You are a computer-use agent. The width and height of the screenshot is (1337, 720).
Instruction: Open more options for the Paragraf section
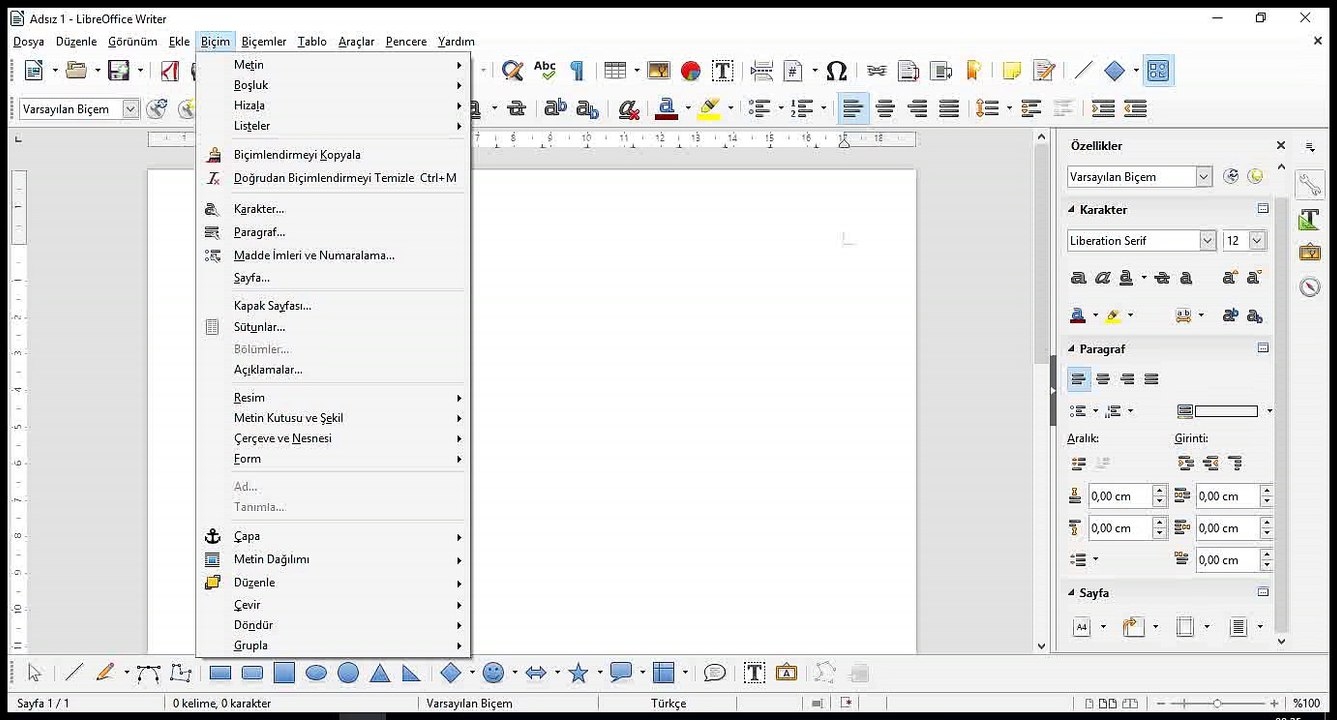(x=1263, y=348)
